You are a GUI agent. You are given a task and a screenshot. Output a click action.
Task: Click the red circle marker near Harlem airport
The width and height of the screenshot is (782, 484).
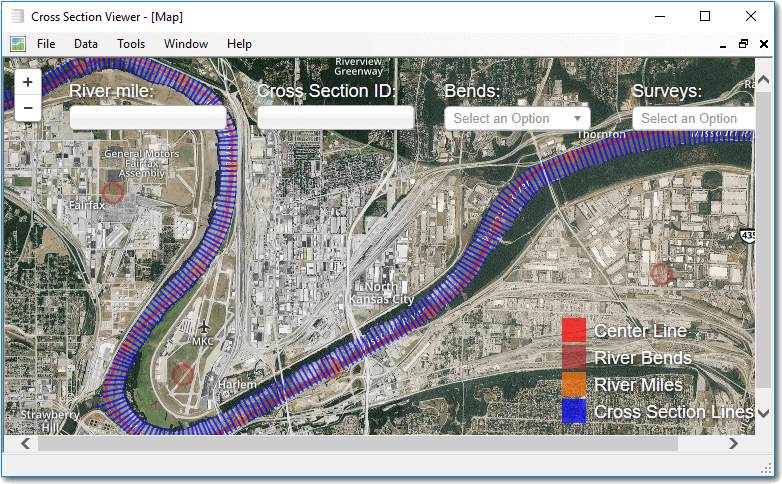(x=183, y=375)
